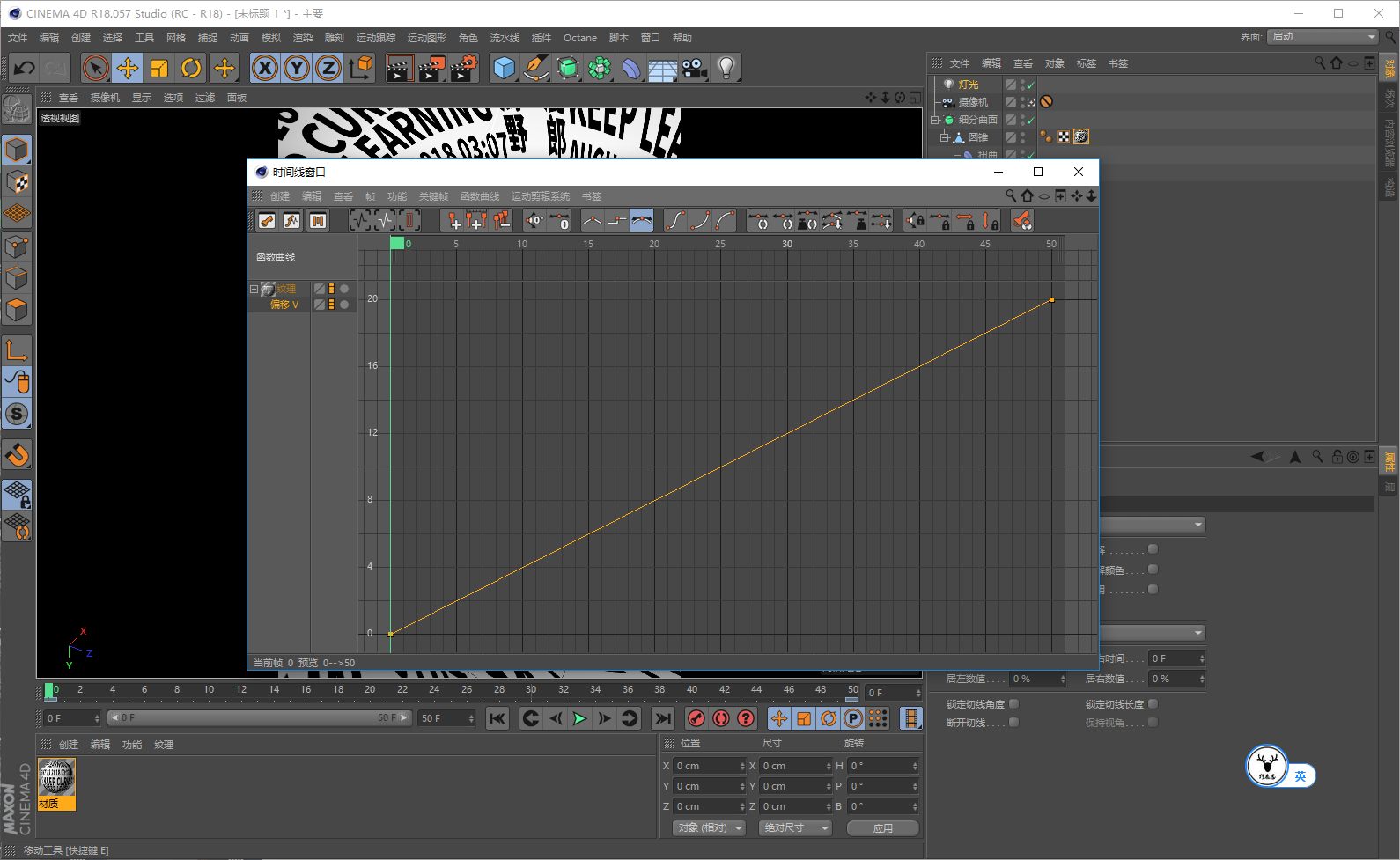Image resolution: width=1400 pixels, height=860 pixels.
Task: Open 关键帧 menu in timeline window
Action: coord(433,196)
